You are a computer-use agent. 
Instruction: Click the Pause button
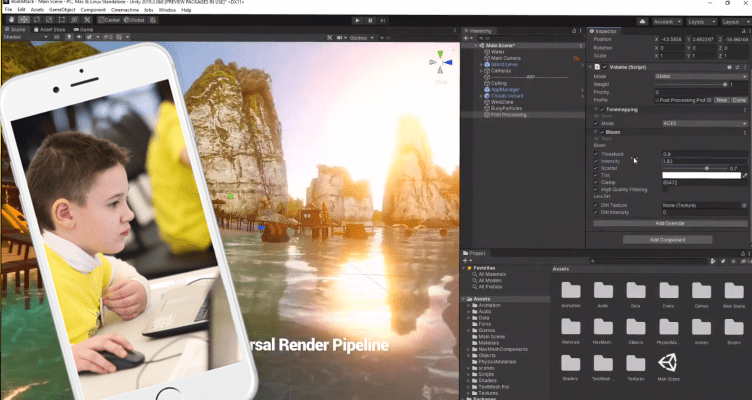pos(370,21)
